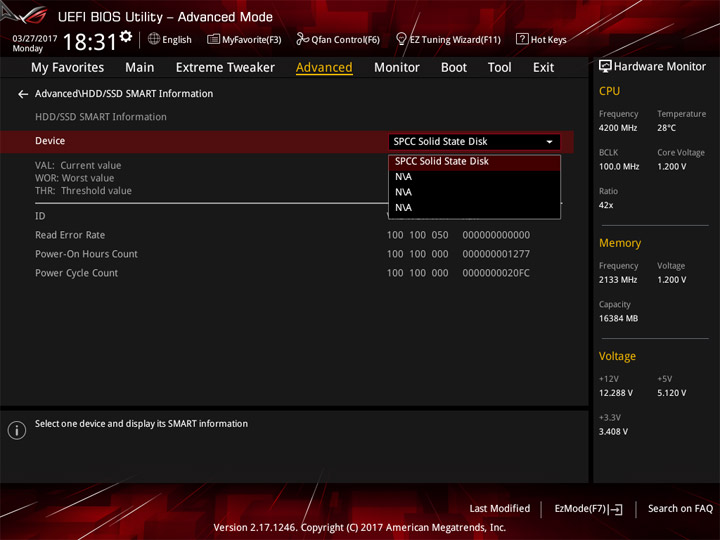Image resolution: width=720 pixels, height=540 pixels.
Task: Select the Device row label
Action: [x=50, y=141]
